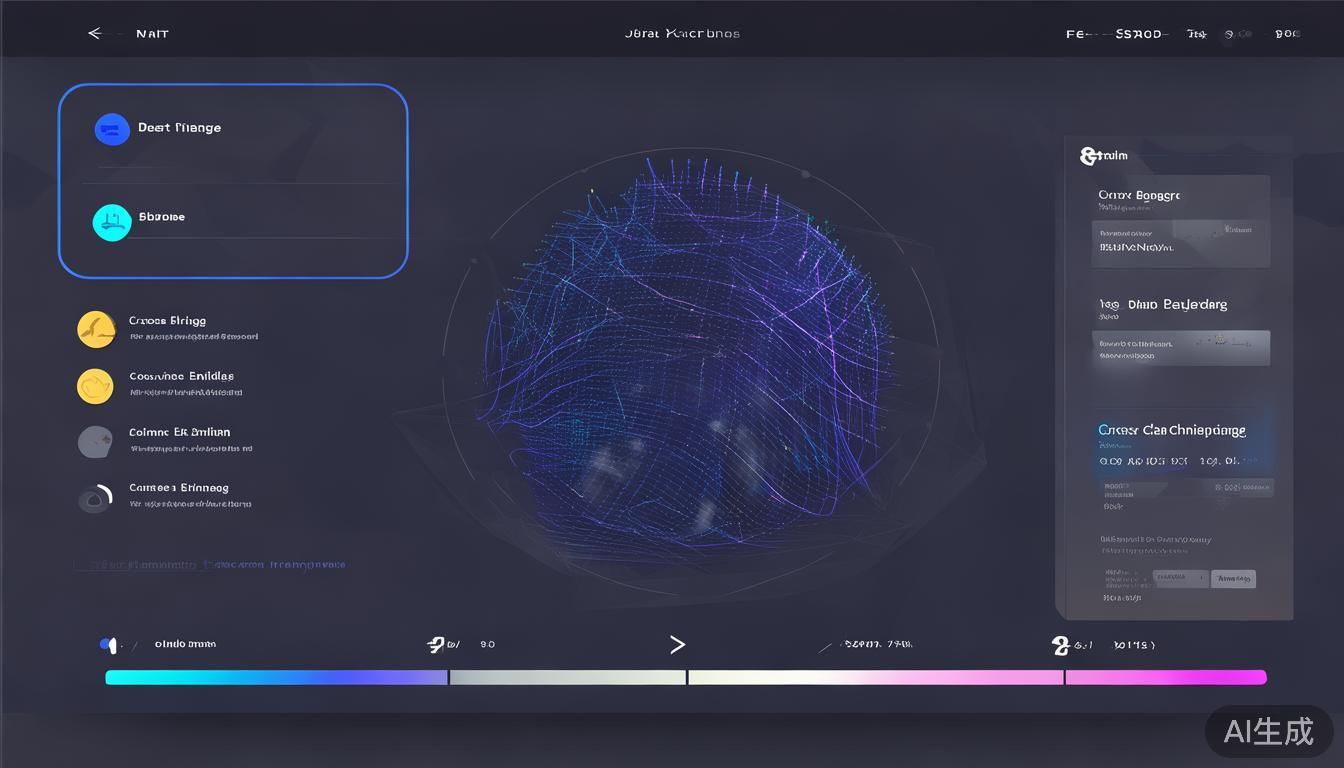The image size is (1344, 768).
Task: Click the logo icon atop the right panel
Action: click(1090, 156)
